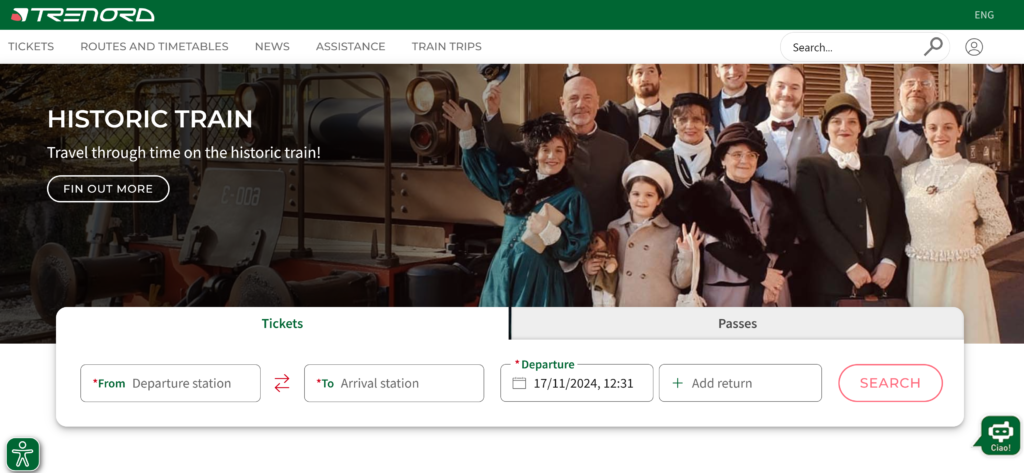This screenshot has height=473, width=1024.
Task: Click the Trenord logo
Action: (83, 14)
